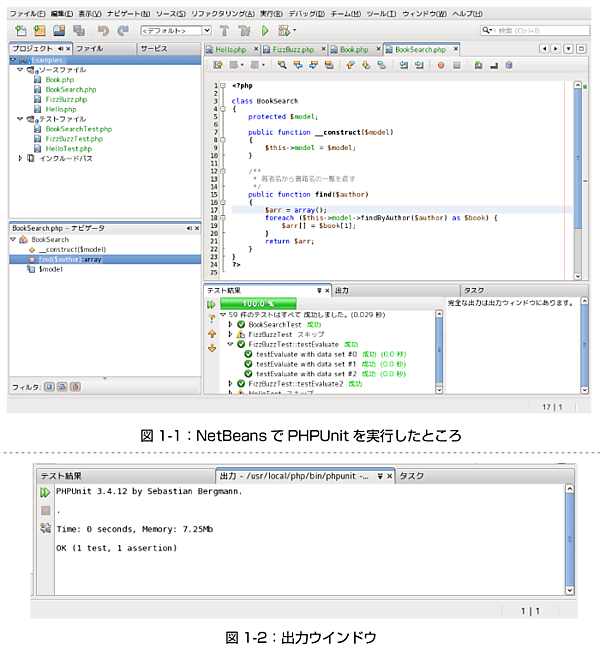Expand the BookSearchTest result node
Image resolution: width=600 pixels, height=655 pixels.
pos(231,324)
